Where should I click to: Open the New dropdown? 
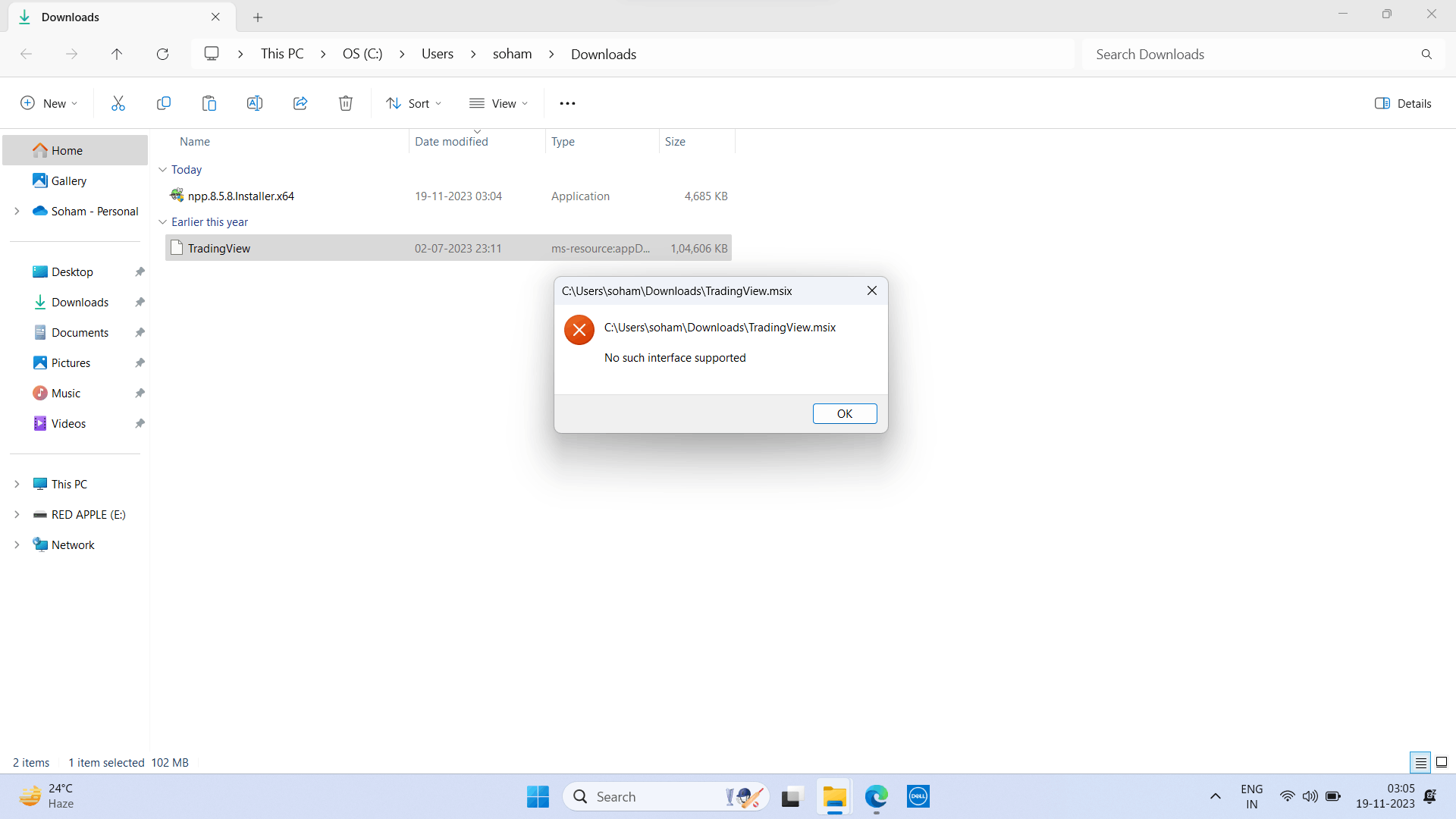pos(49,103)
